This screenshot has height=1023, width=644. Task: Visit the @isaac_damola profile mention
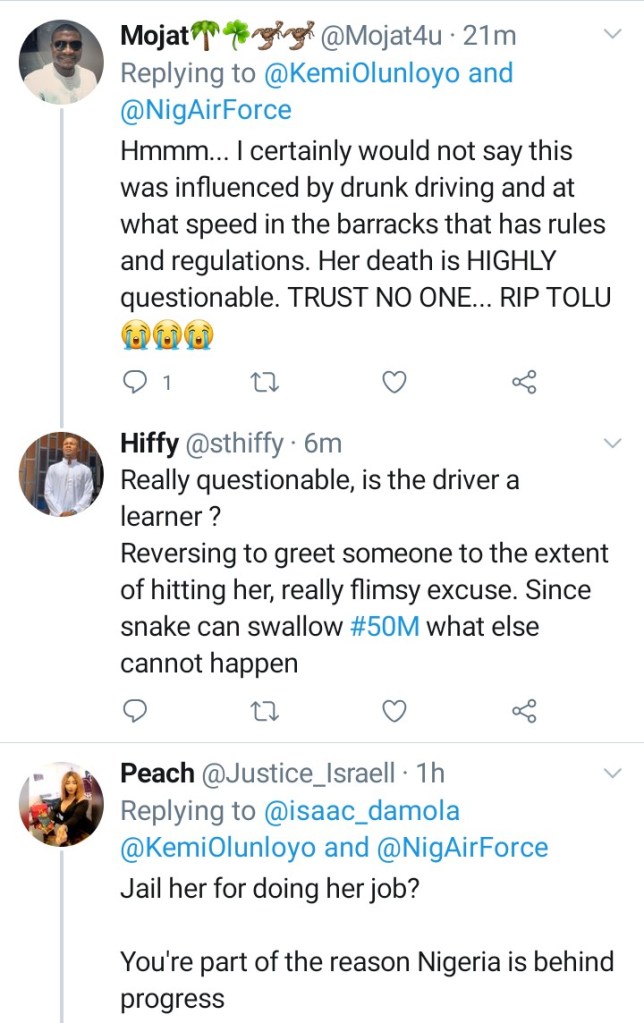click(361, 810)
